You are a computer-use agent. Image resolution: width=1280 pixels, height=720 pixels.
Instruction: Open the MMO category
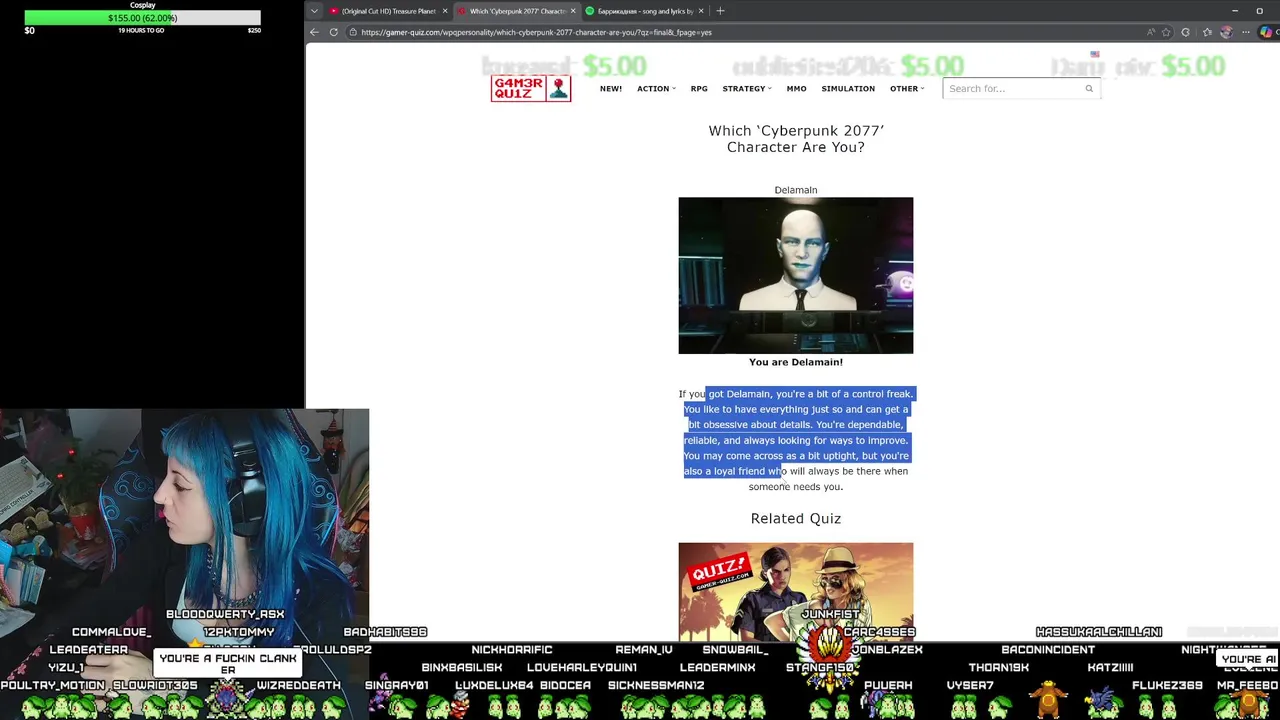(796, 89)
